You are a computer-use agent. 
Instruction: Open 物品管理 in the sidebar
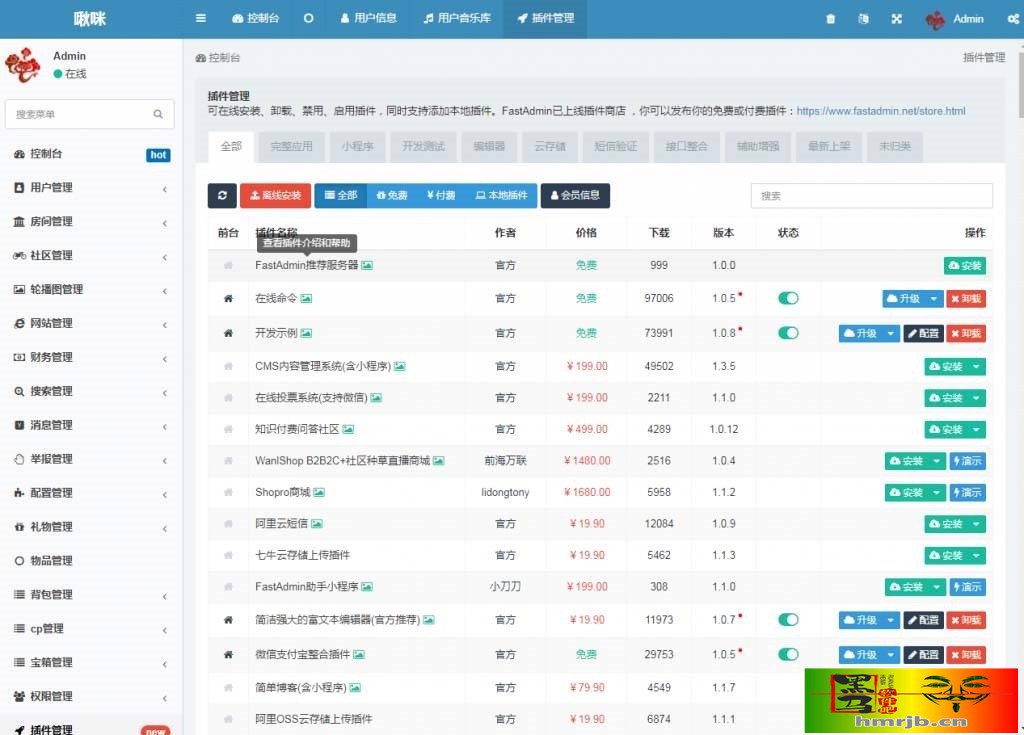[90, 561]
